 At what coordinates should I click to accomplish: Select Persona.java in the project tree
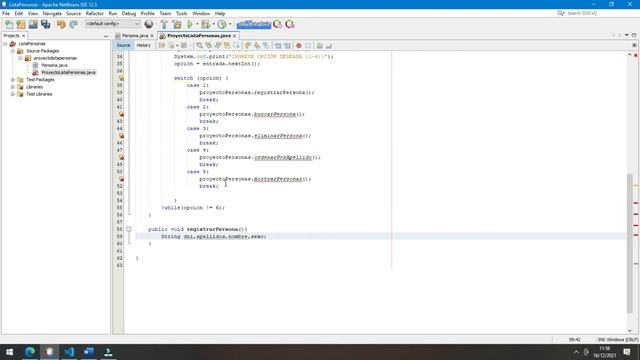tap(54, 65)
